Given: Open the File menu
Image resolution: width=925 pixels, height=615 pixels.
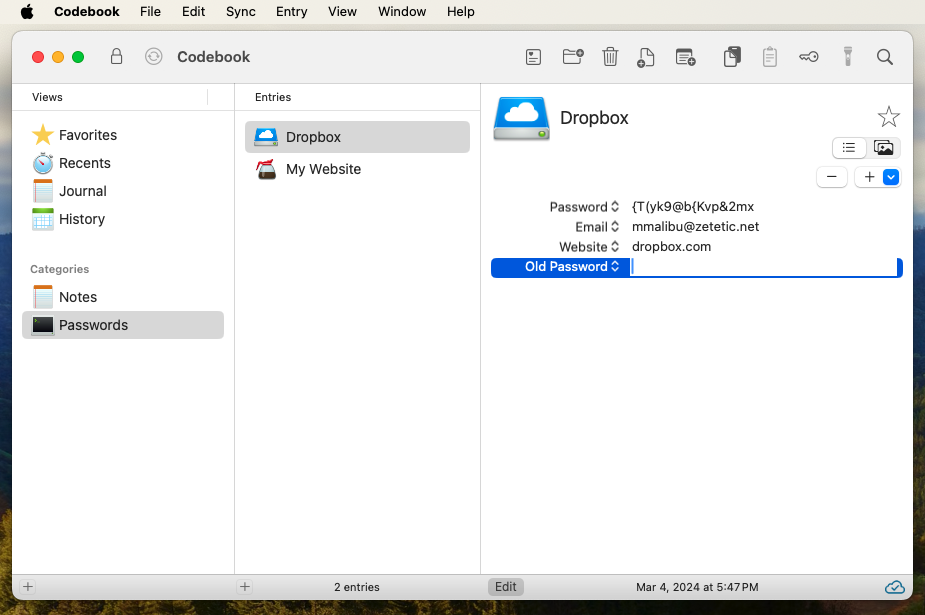Looking at the screenshot, I should 150,12.
